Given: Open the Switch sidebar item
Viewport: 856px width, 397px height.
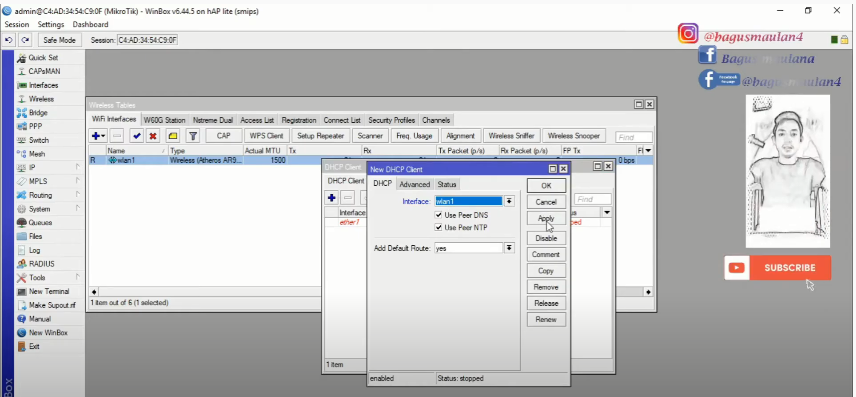Looking at the screenshot, I should tap(38, 140).
